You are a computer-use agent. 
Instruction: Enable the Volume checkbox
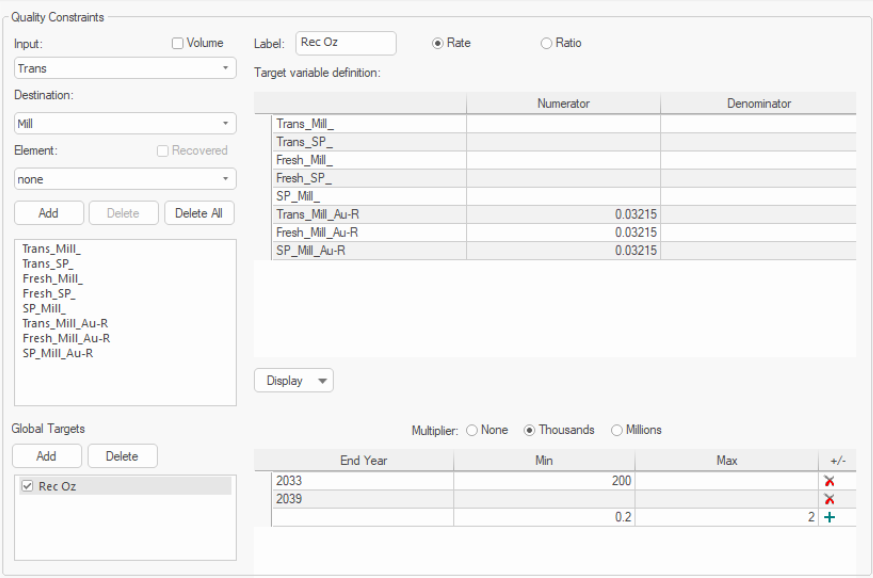tap(178, 43)
